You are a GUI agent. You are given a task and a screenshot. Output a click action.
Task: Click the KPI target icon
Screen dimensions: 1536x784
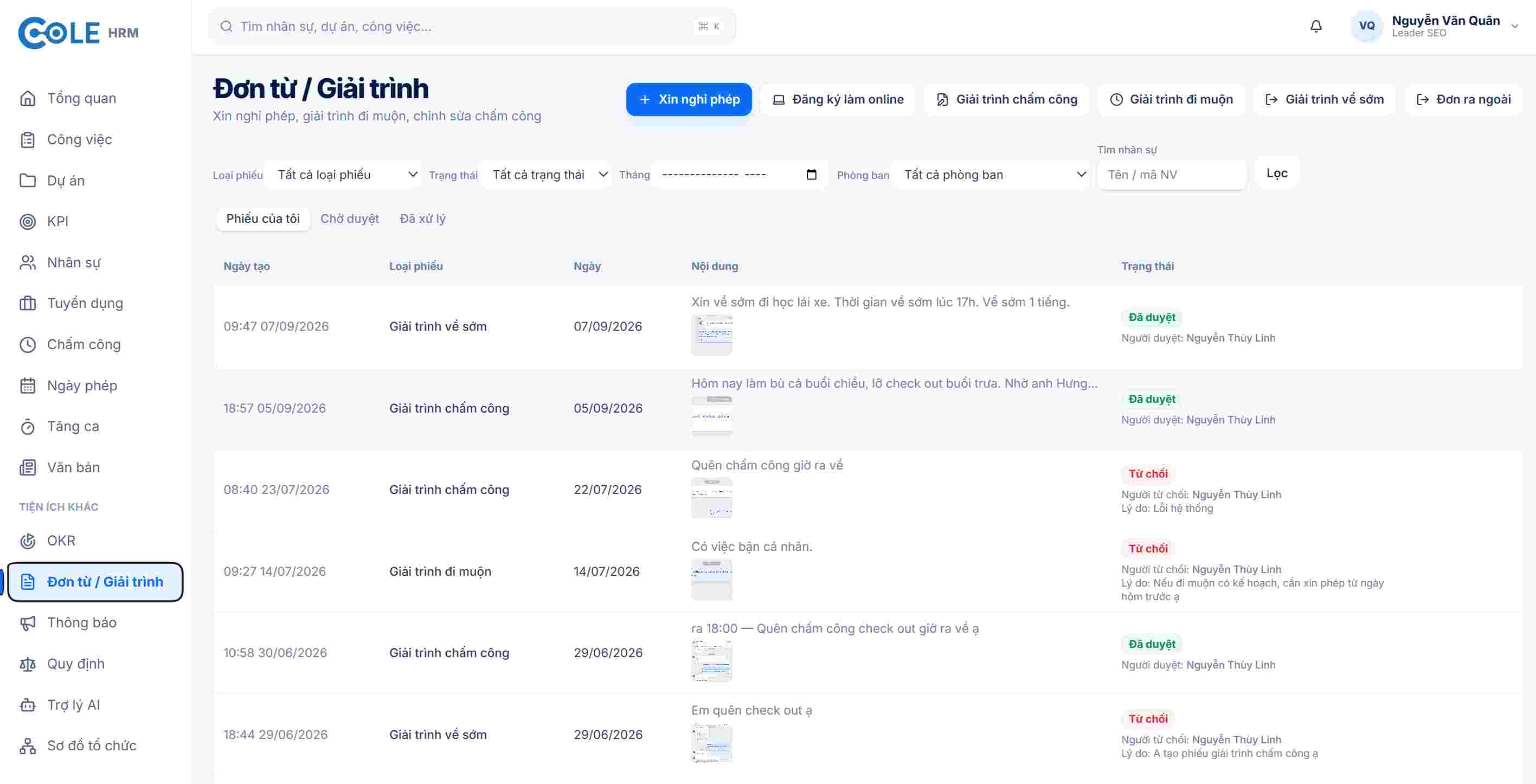point(28,222)
